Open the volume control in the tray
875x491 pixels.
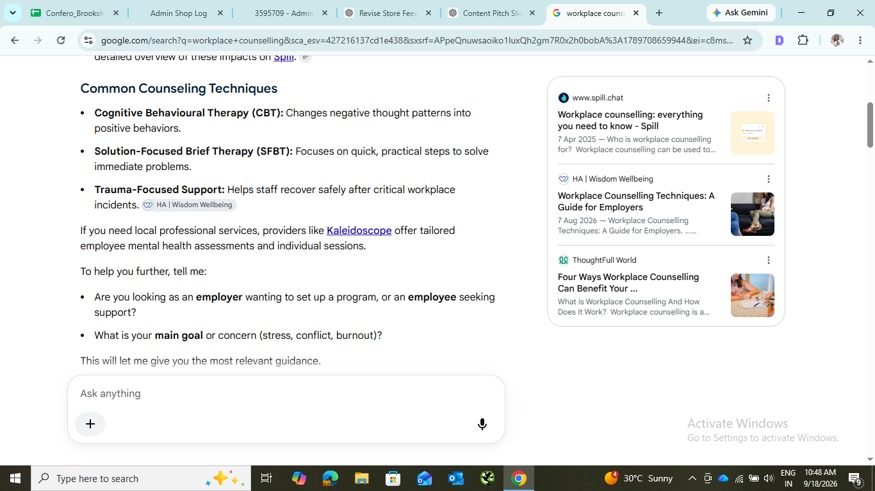[x=770, y=478]
